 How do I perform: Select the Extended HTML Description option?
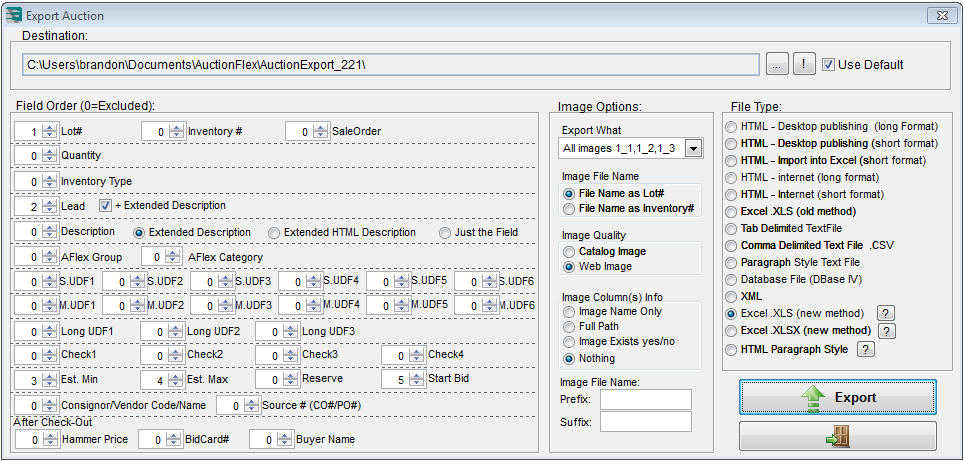coord(272,233)
